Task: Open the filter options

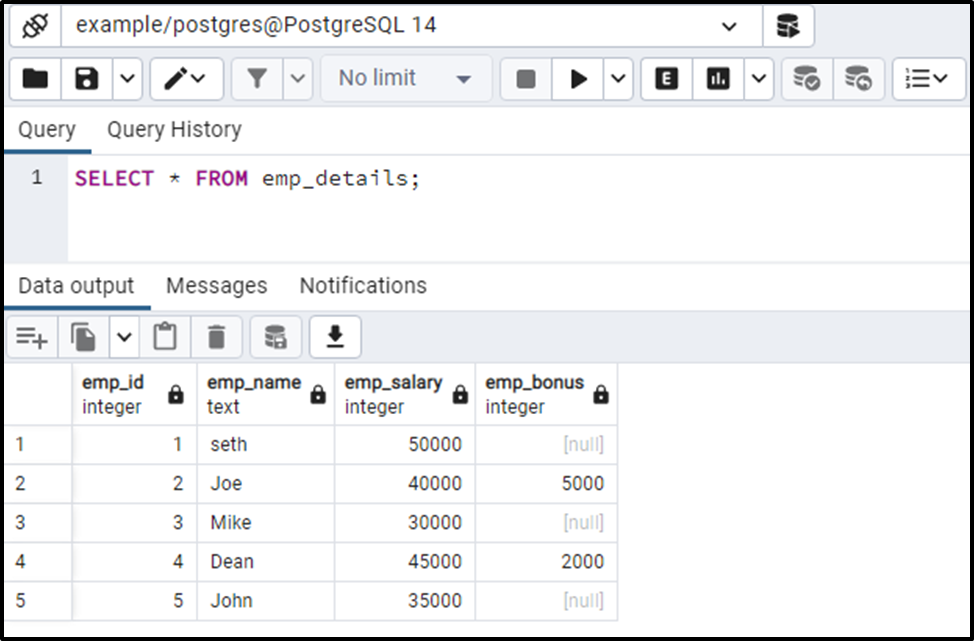Action: (x=258, y=78)
